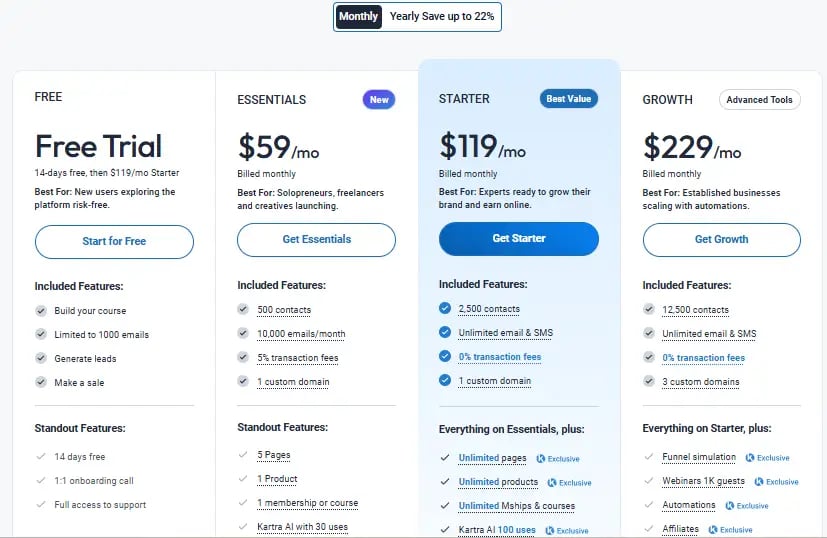Click the Unlimited products link
Screen dimensions: 827x538
coord(498,482)
